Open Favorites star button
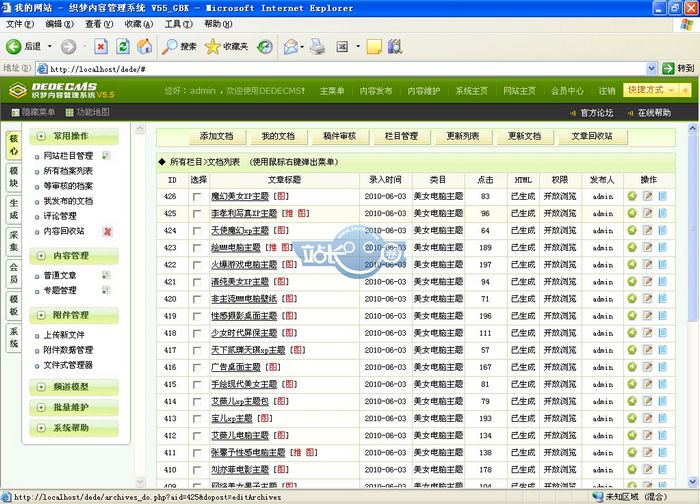The width and height of the screenshot is (700, 504). pyautogui.click(x=226, y=46)
